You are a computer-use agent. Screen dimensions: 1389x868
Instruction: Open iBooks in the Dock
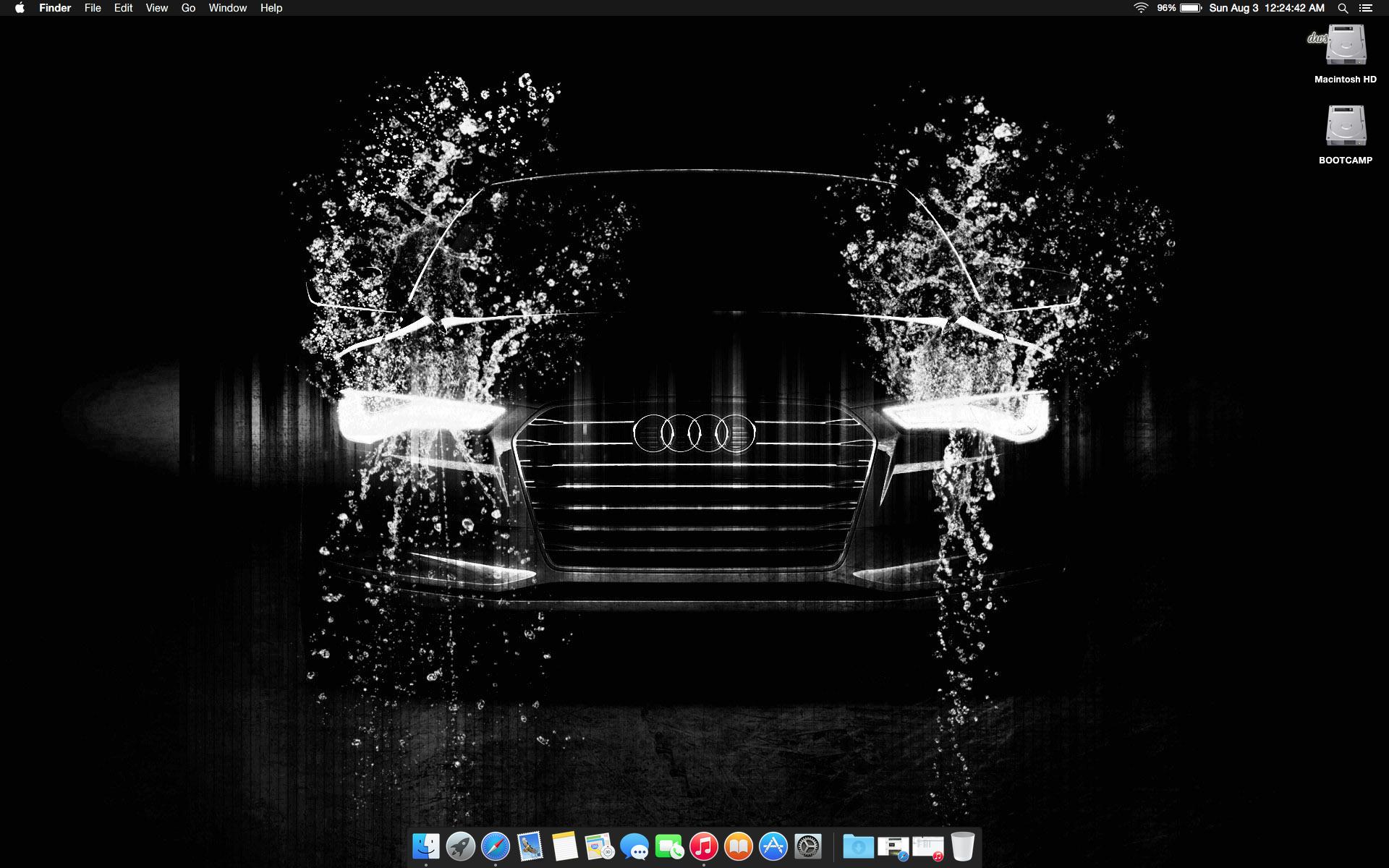pyautogui.click(x=739, y=846)
